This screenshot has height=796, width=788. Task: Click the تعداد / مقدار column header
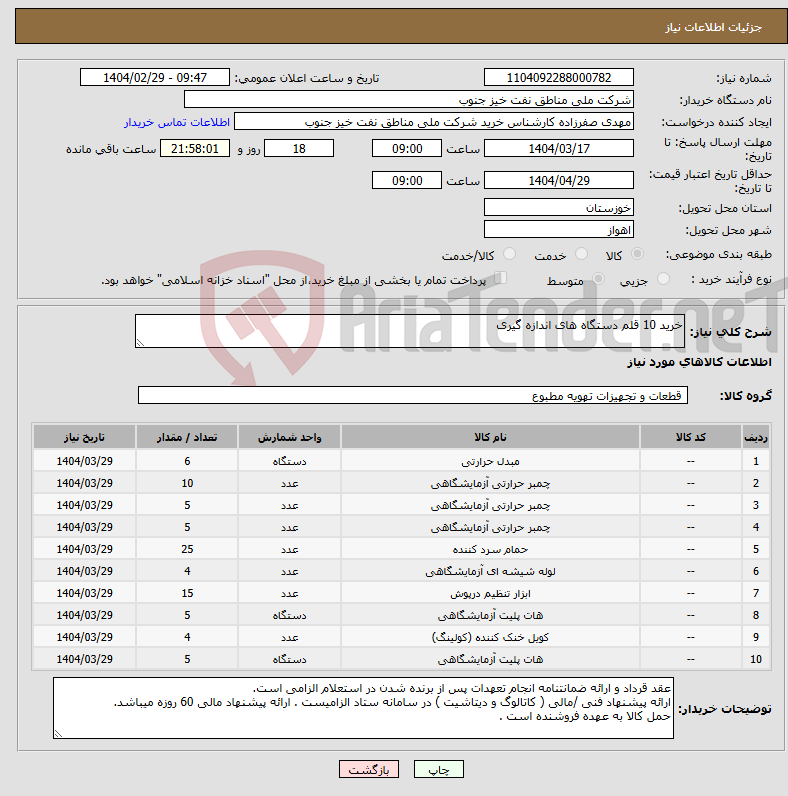[x=187, y=437]
